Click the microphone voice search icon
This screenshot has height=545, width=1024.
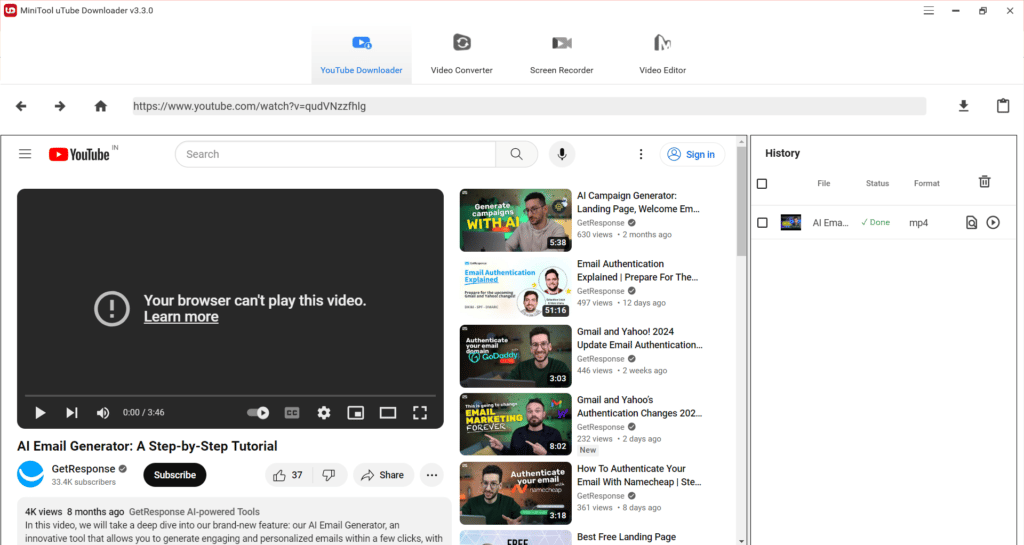click(562, 154)
